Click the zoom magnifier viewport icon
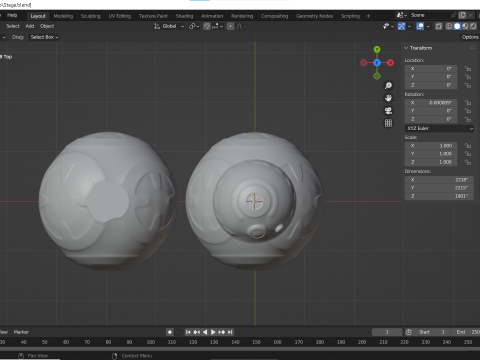The height and width of the screenshot is (360, 480). pyautogui.click(x=388, y=86)
